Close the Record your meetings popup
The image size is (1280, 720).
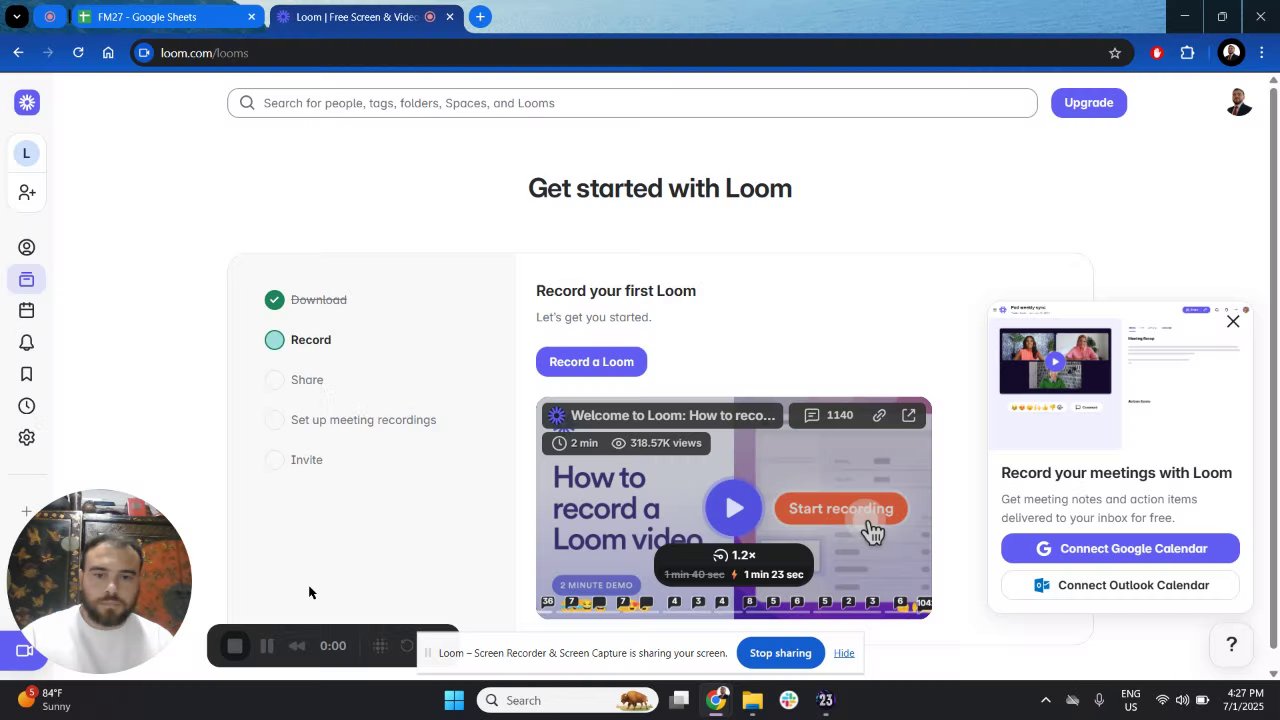1233,321
